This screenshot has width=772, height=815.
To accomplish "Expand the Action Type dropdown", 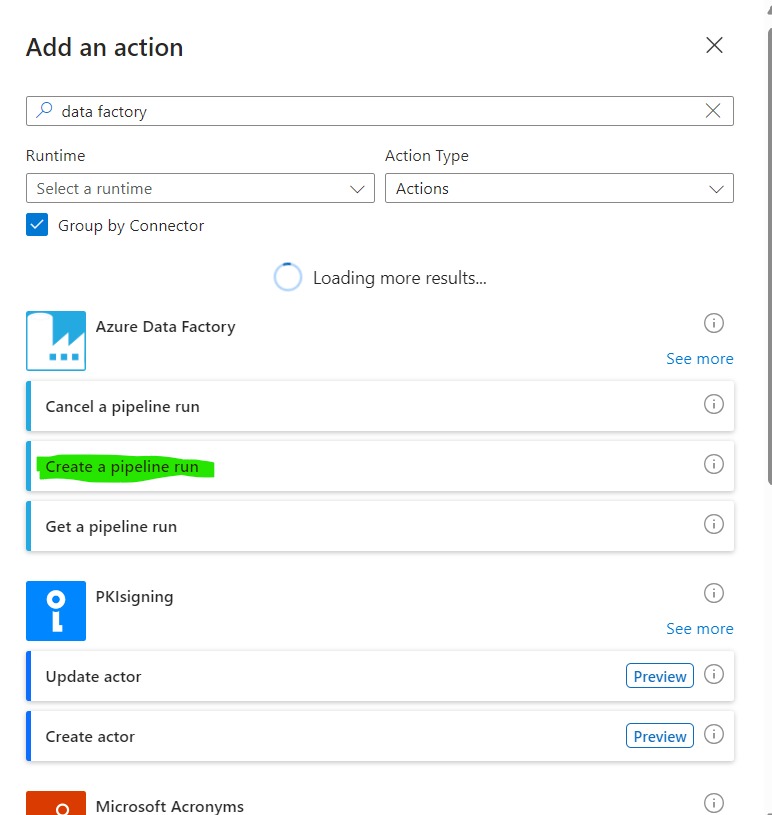I will click(559, 188).
